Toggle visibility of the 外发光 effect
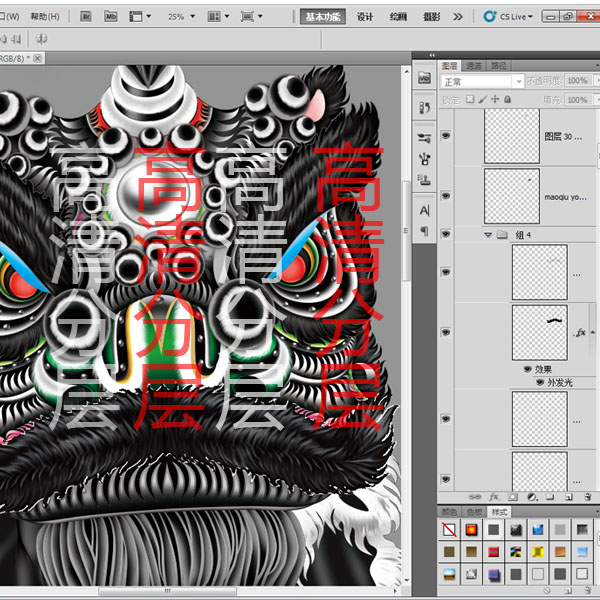The image size is (600, 600). click(x=540, y=382)
